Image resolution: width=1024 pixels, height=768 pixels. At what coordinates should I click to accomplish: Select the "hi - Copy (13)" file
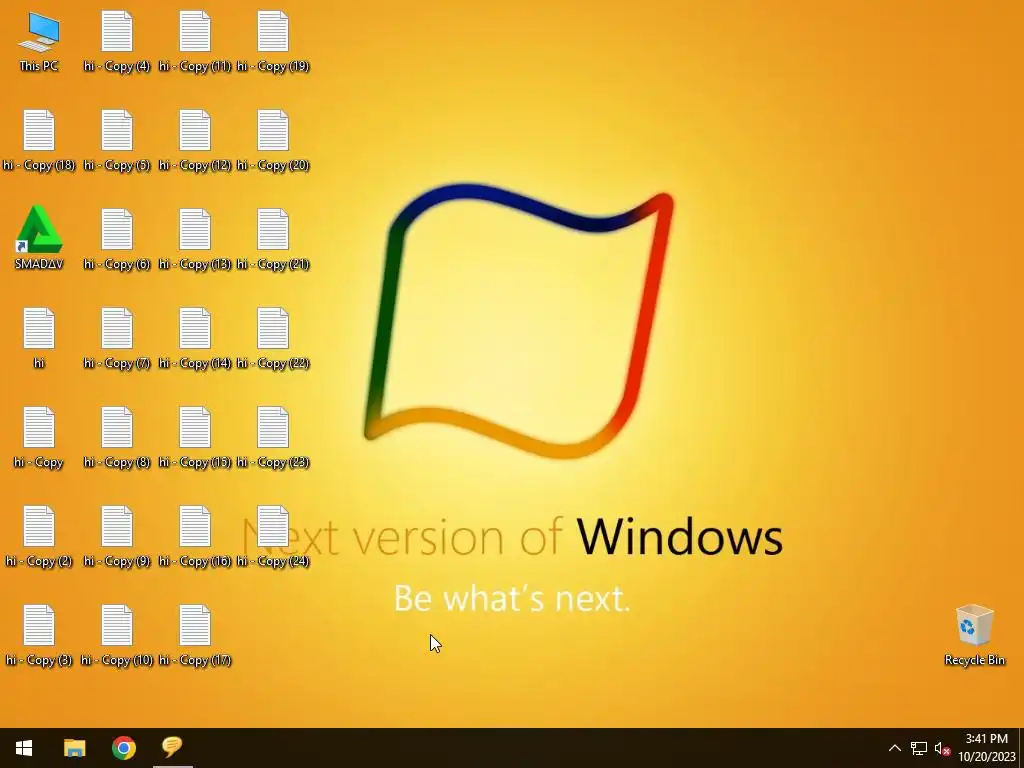coord(195,240)
